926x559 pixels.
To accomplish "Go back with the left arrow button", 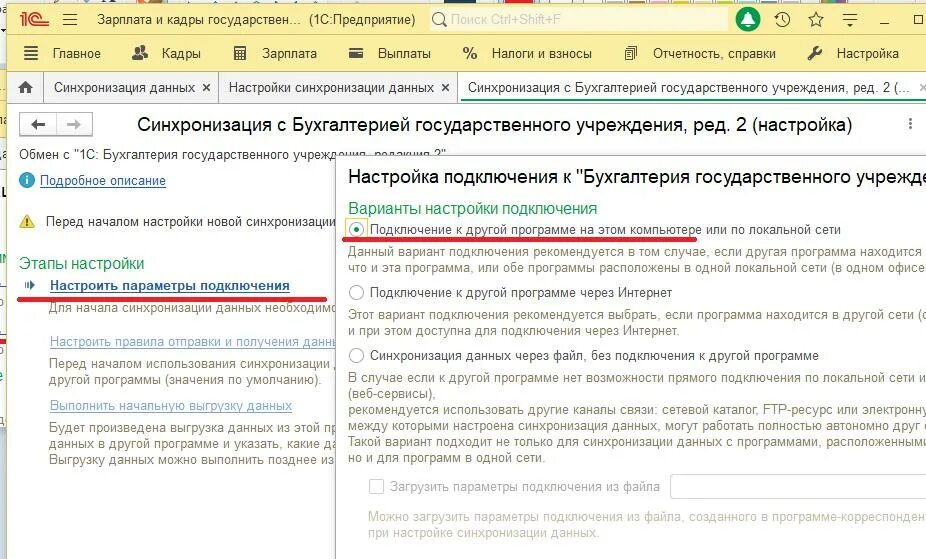I will (38, 125).
